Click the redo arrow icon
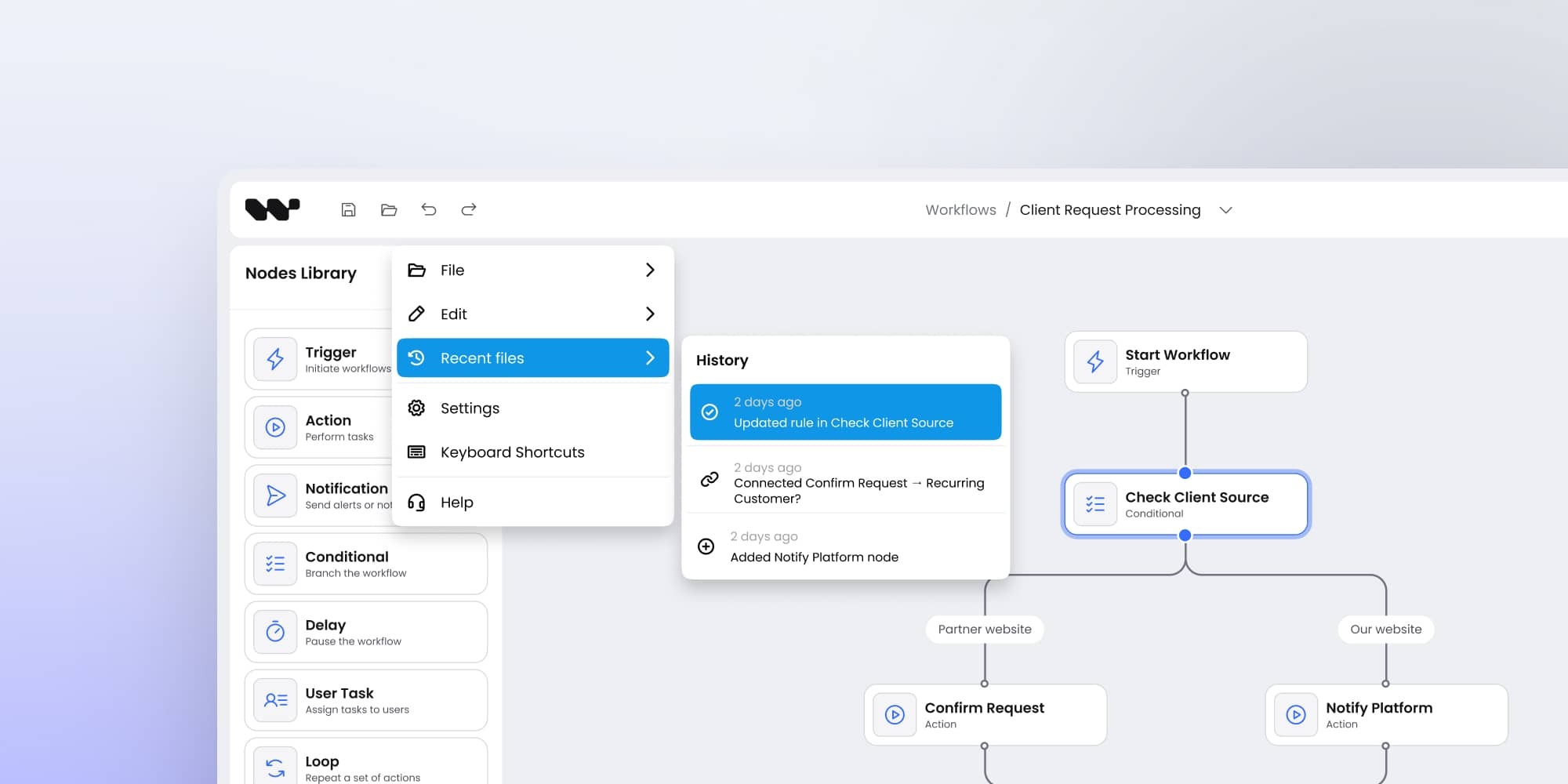 [x=469, y=209]
